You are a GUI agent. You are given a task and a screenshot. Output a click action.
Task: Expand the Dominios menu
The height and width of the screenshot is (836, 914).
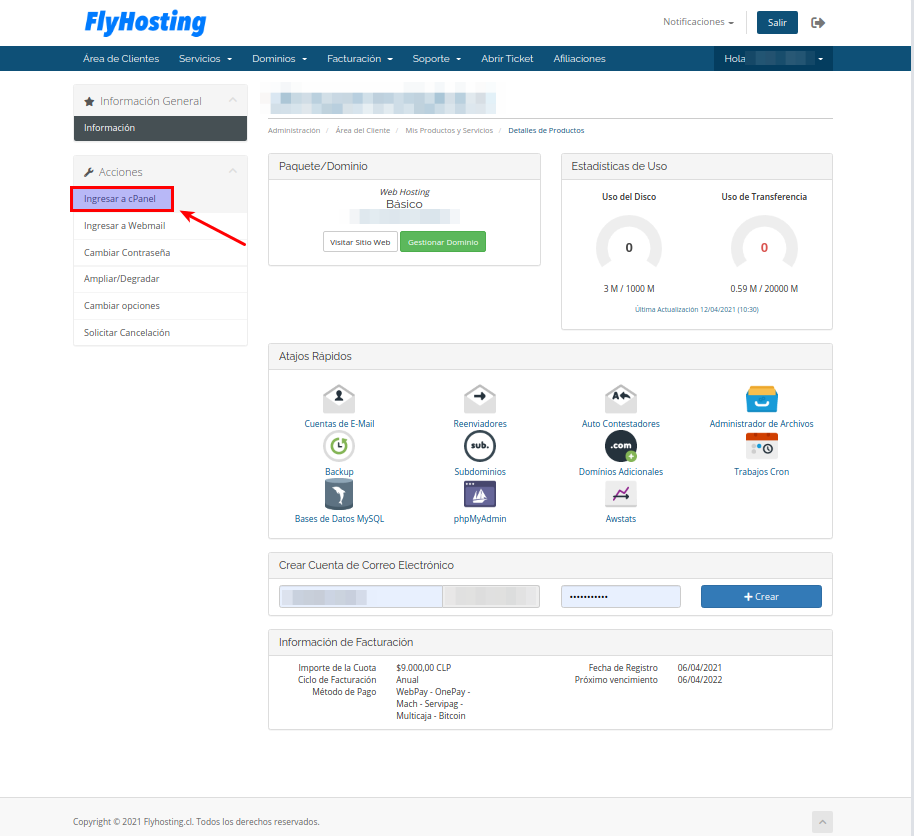(279, 58)
